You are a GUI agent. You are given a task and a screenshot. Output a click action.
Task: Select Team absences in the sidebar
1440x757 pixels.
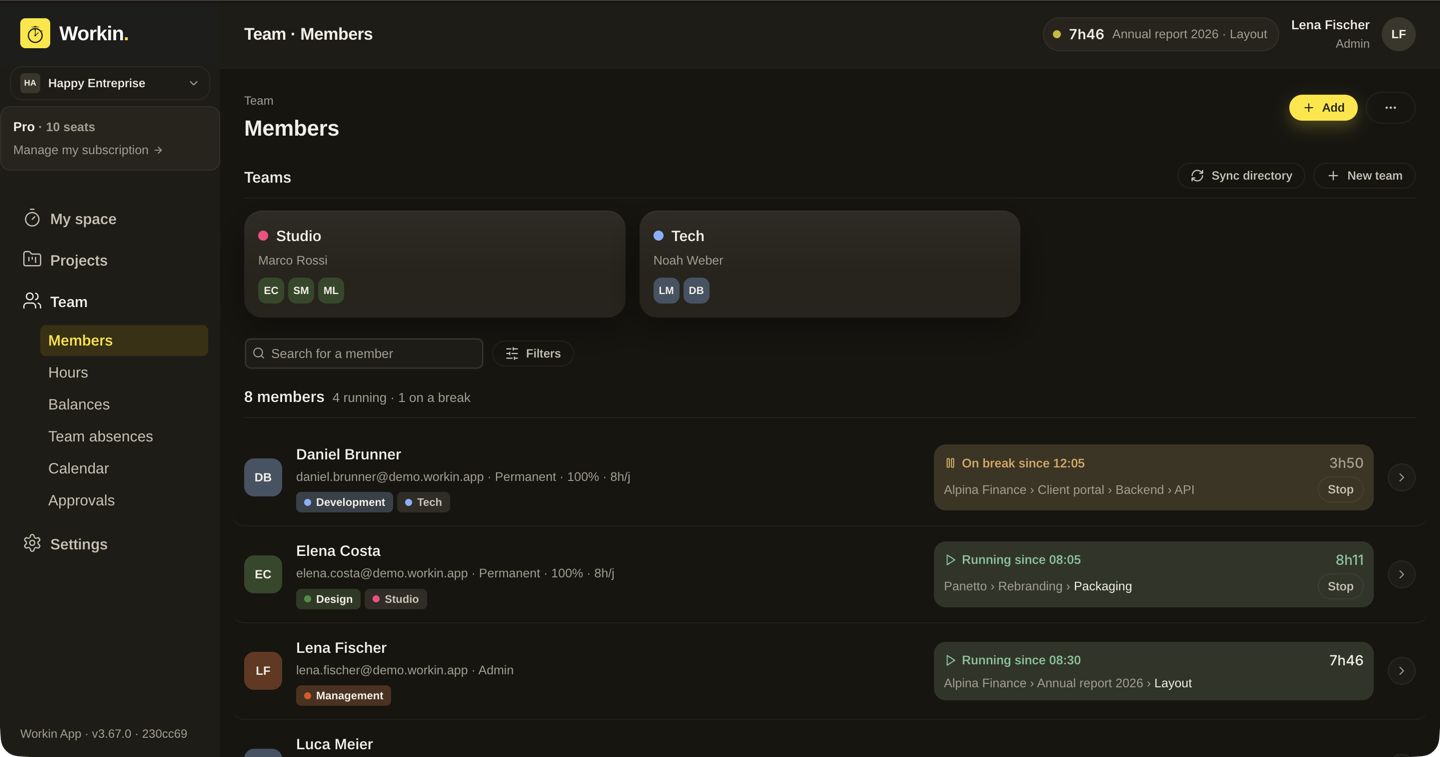pos(124,436)
